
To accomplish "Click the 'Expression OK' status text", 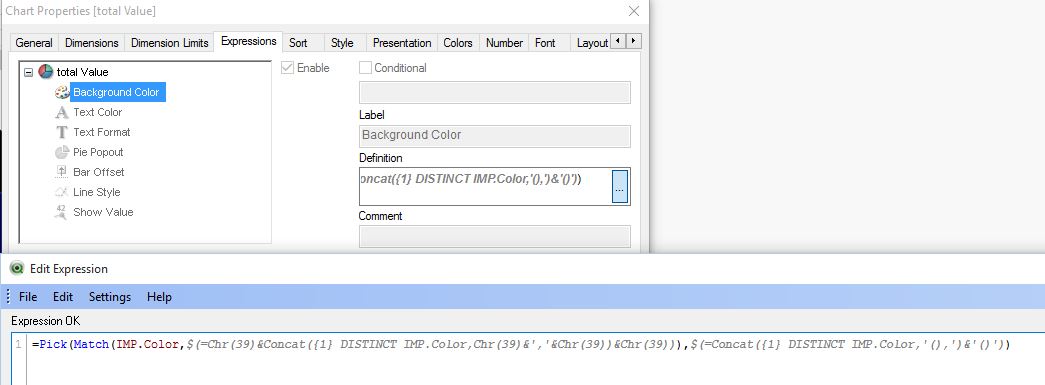I will tap(45, 321).
